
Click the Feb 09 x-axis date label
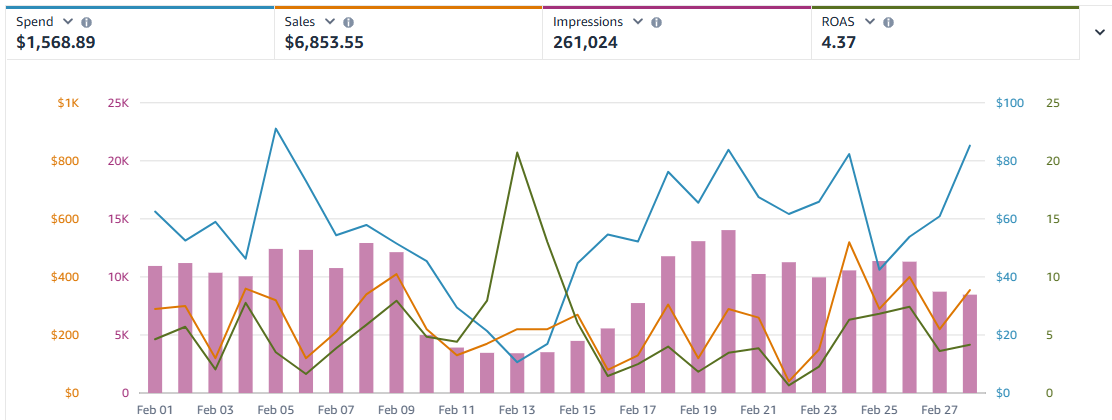pyautogui.click(x=396, y=410)
